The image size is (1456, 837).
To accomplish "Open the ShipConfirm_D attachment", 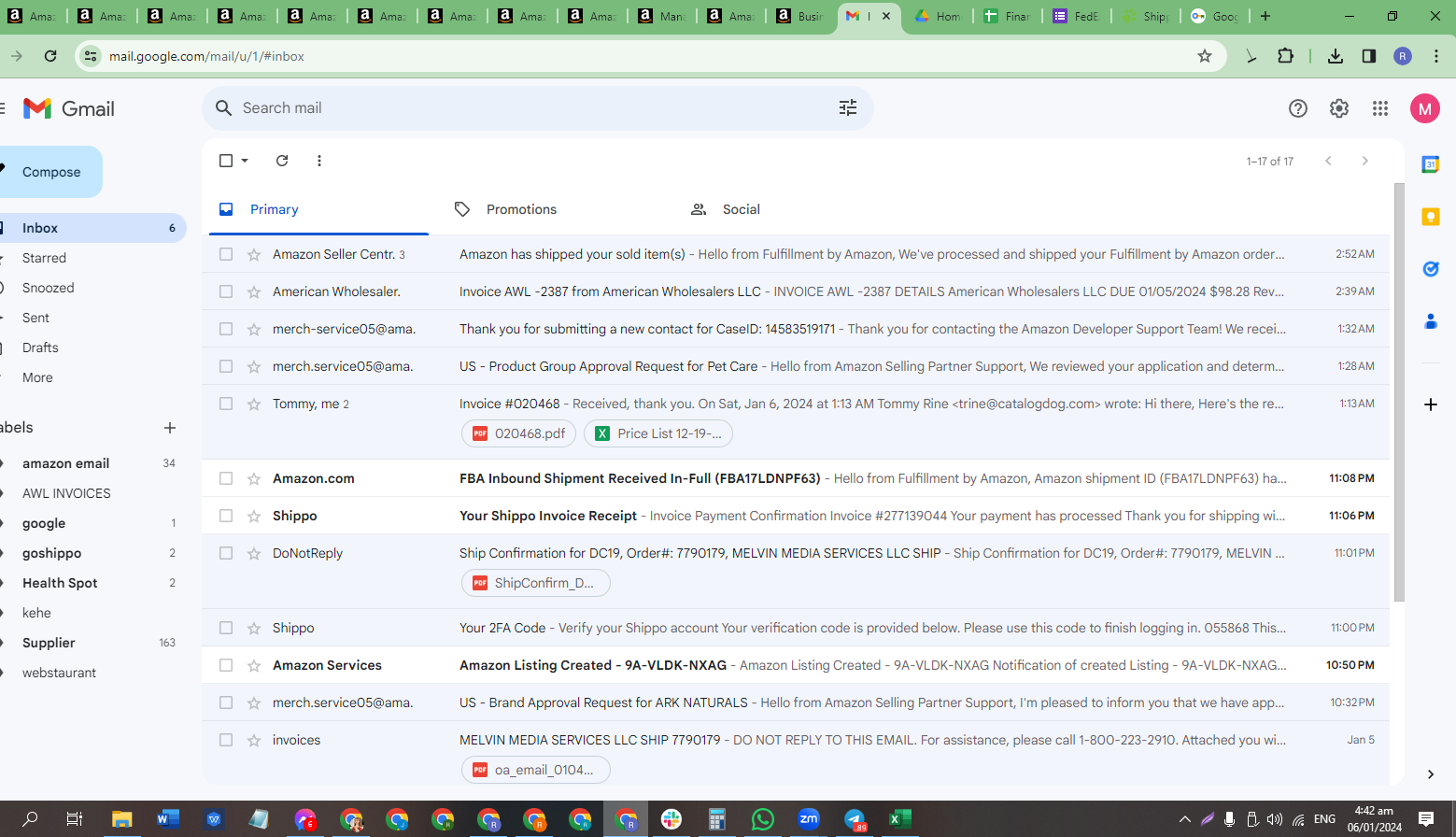I will point(536,583).
